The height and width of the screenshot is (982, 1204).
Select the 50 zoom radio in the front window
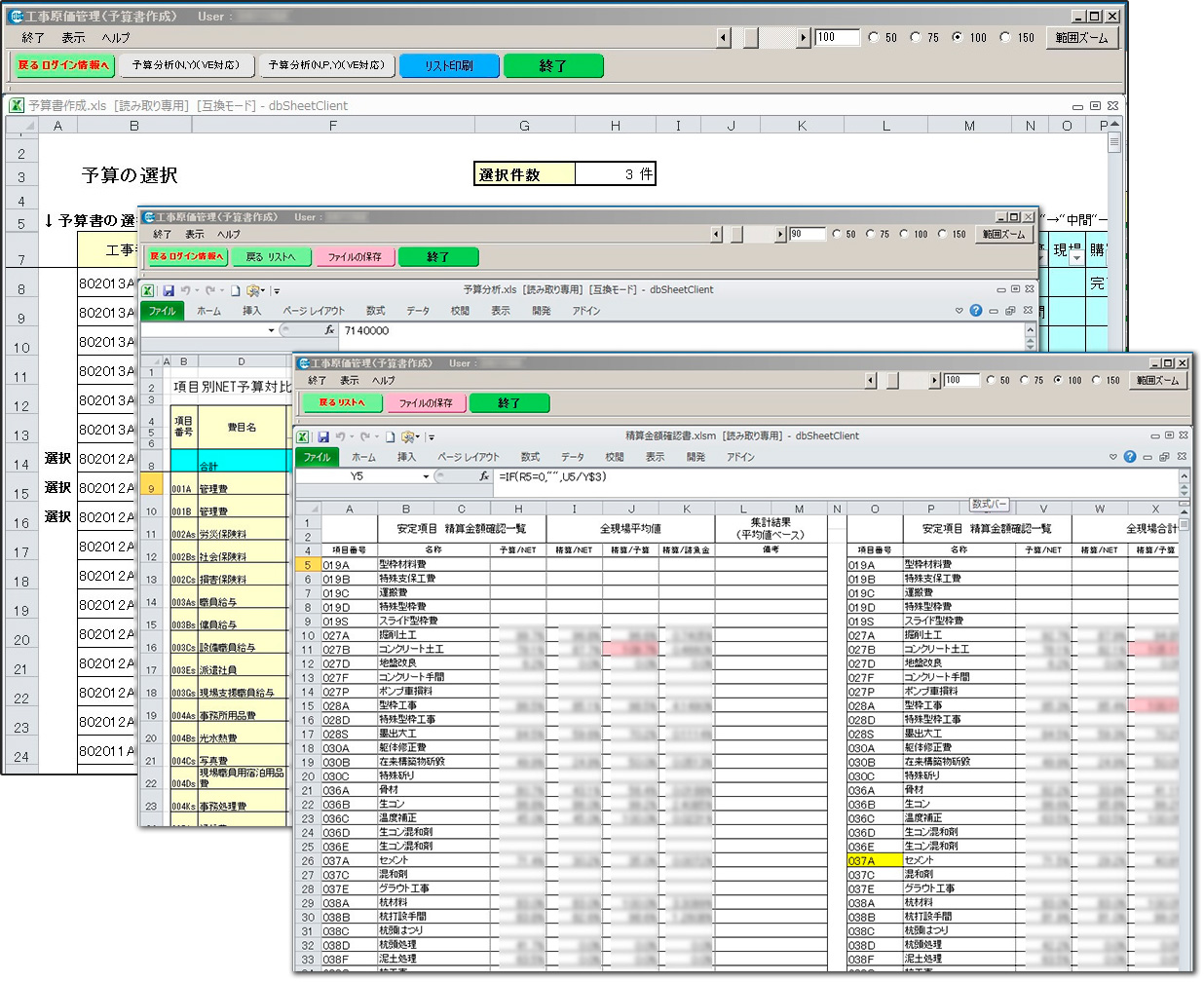(991, 380)
